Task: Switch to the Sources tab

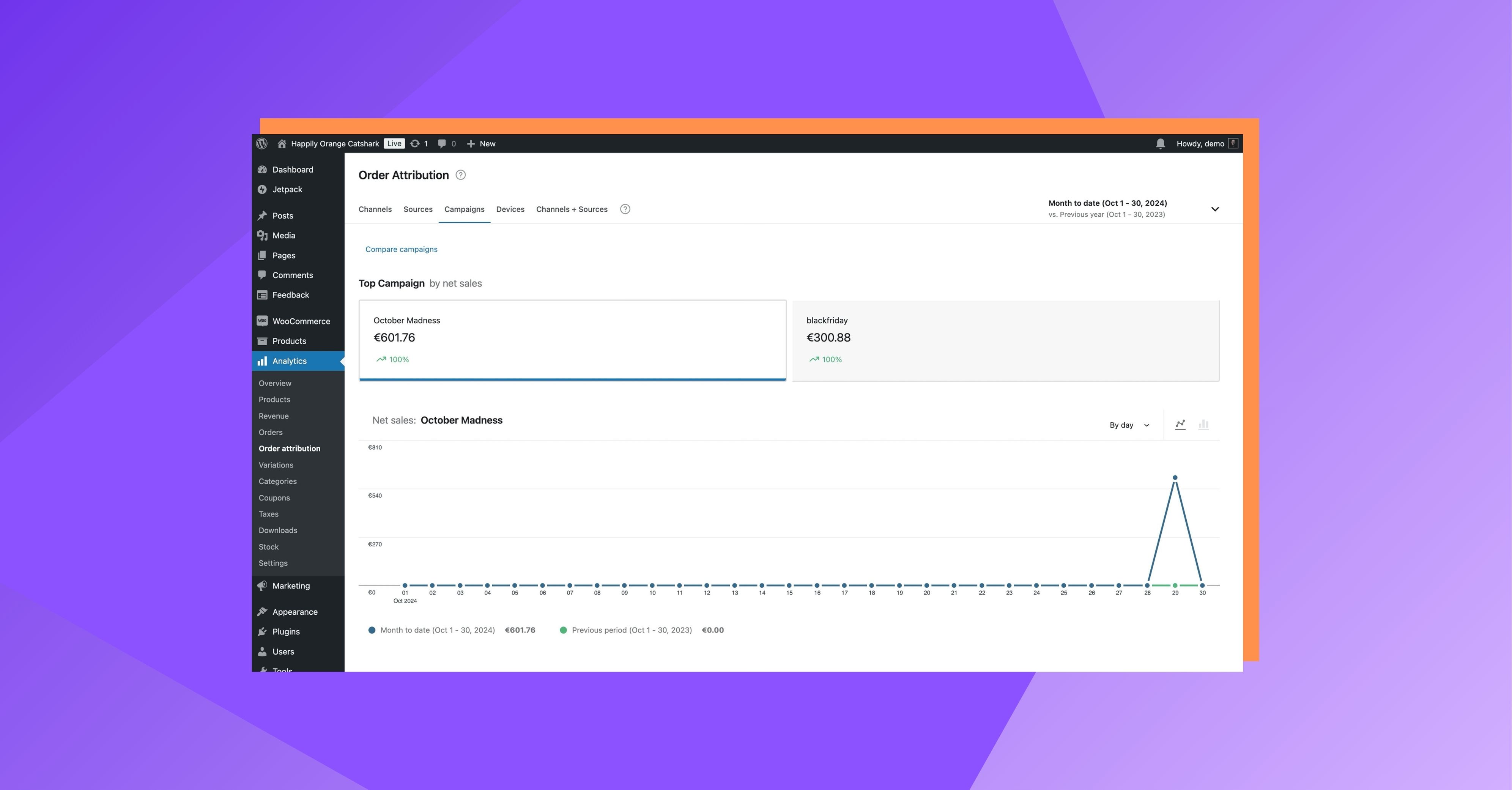Action: [418, 209]
